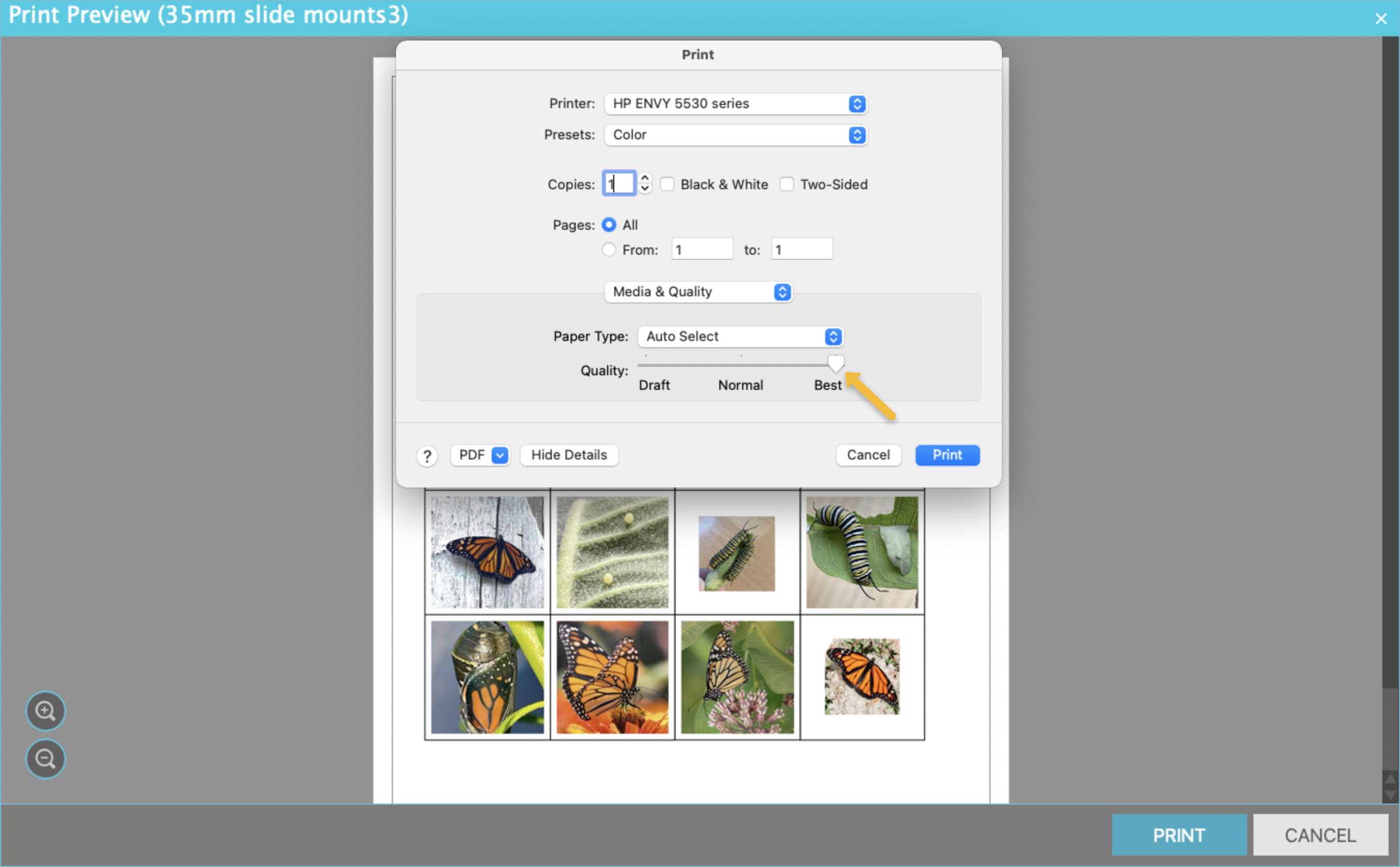Open the Presets Color dropdown
Viewport: 1400px width, 867px height.
click(735, 135)
